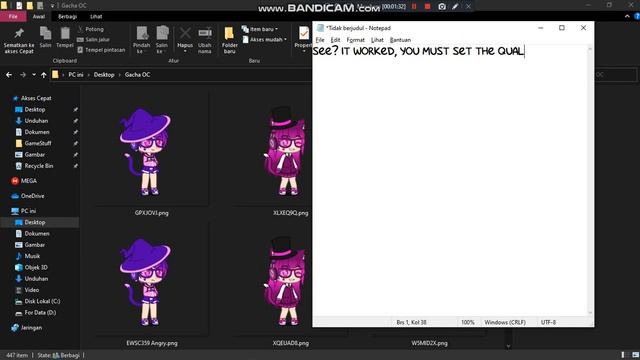
Task: Select MEGA in navigation pane
Action: [29, 181]
